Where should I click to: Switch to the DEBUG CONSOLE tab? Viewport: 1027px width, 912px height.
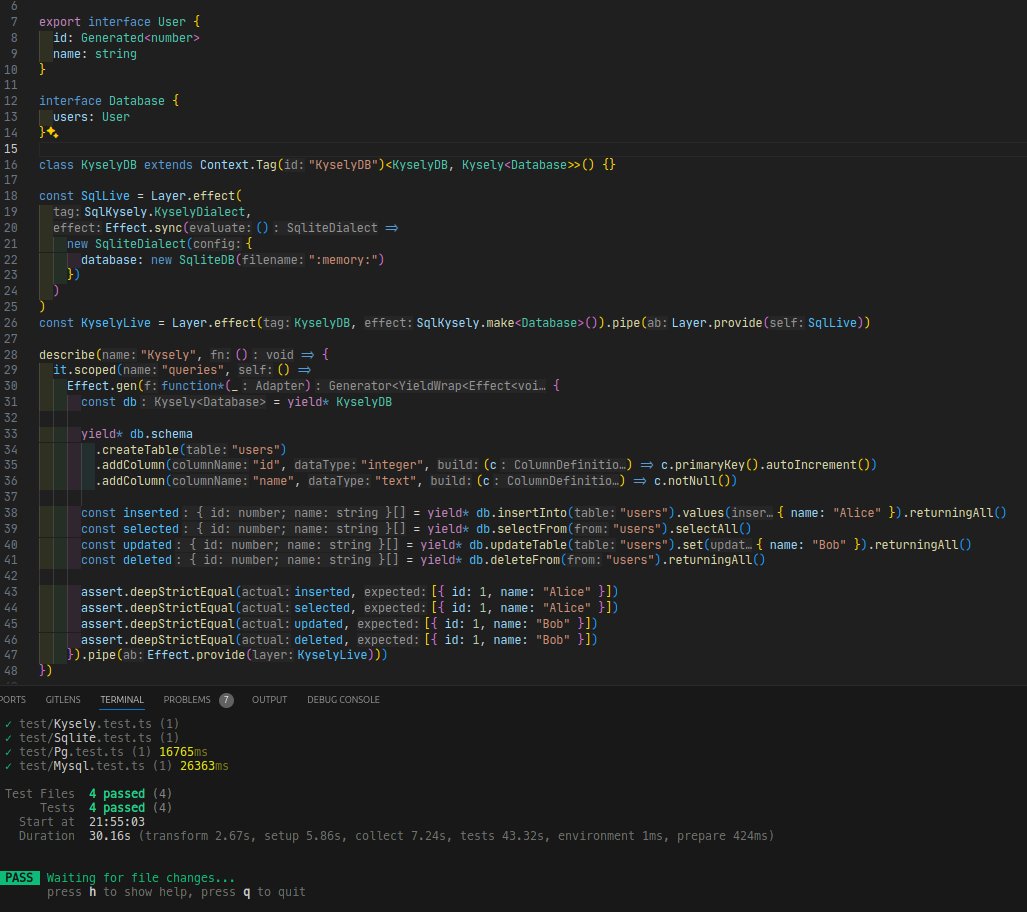coord(343,700)
